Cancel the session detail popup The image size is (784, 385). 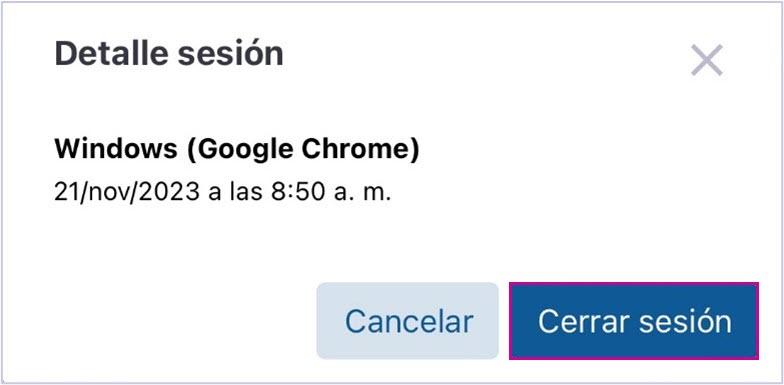click(x=408, y=320)
